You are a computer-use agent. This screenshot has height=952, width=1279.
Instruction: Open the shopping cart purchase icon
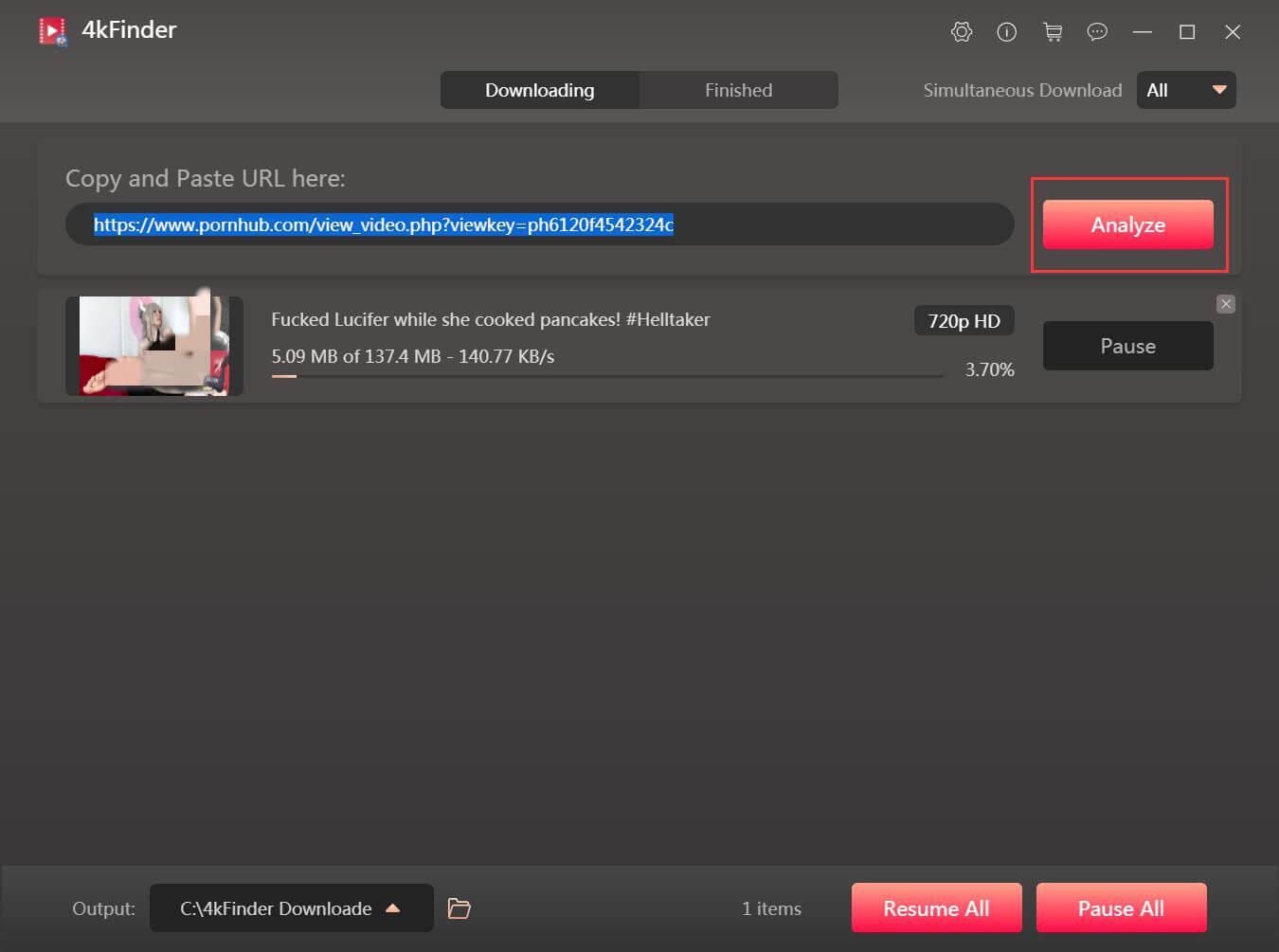(x=1053, y=32)
